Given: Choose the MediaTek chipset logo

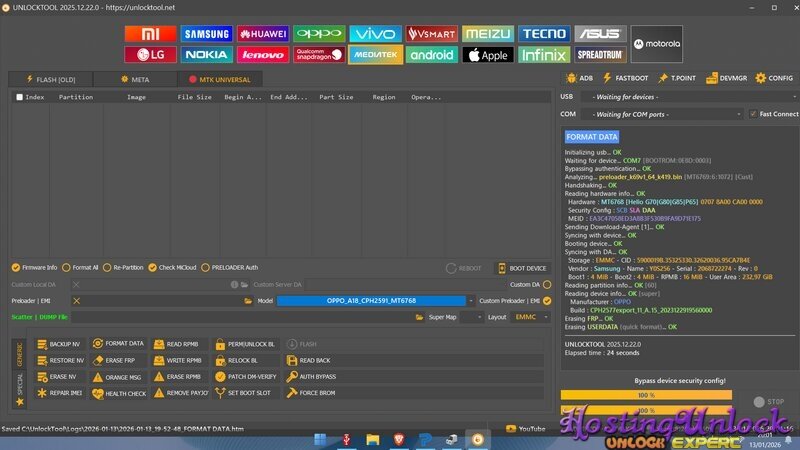Looking at the screenshot, I should (x=375, y=55).
